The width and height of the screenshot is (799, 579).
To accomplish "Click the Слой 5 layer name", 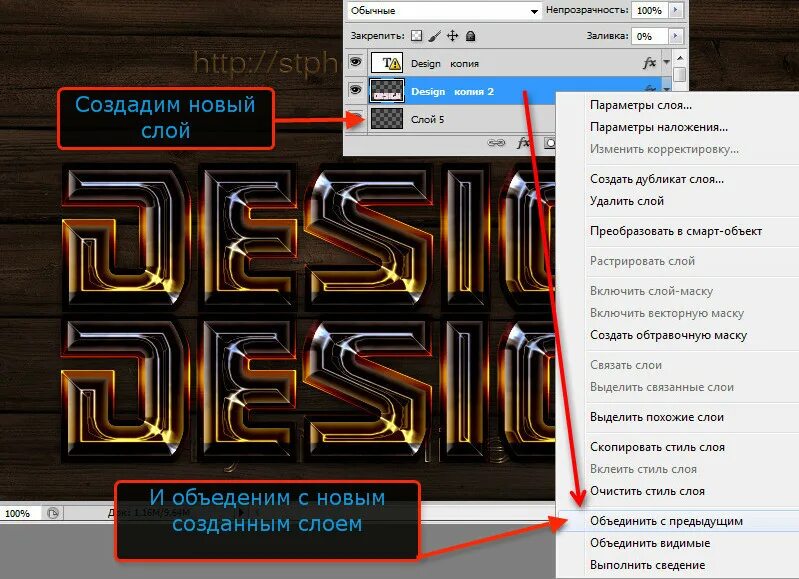I will pyautogui.click(x=428, y=119).
